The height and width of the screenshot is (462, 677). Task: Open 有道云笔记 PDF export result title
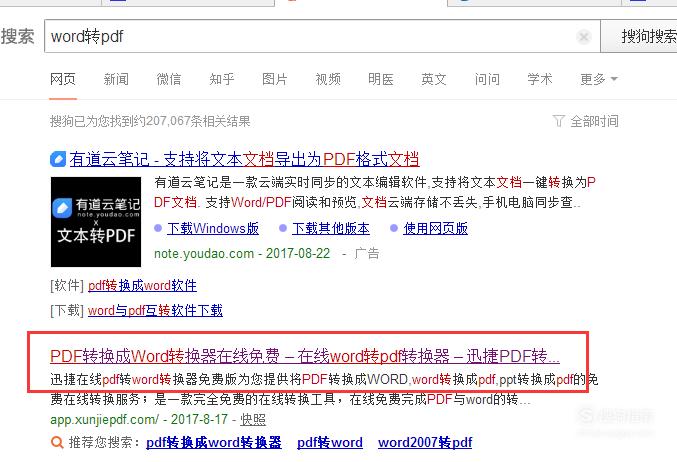pyautogui.click(x=244, y=159)
